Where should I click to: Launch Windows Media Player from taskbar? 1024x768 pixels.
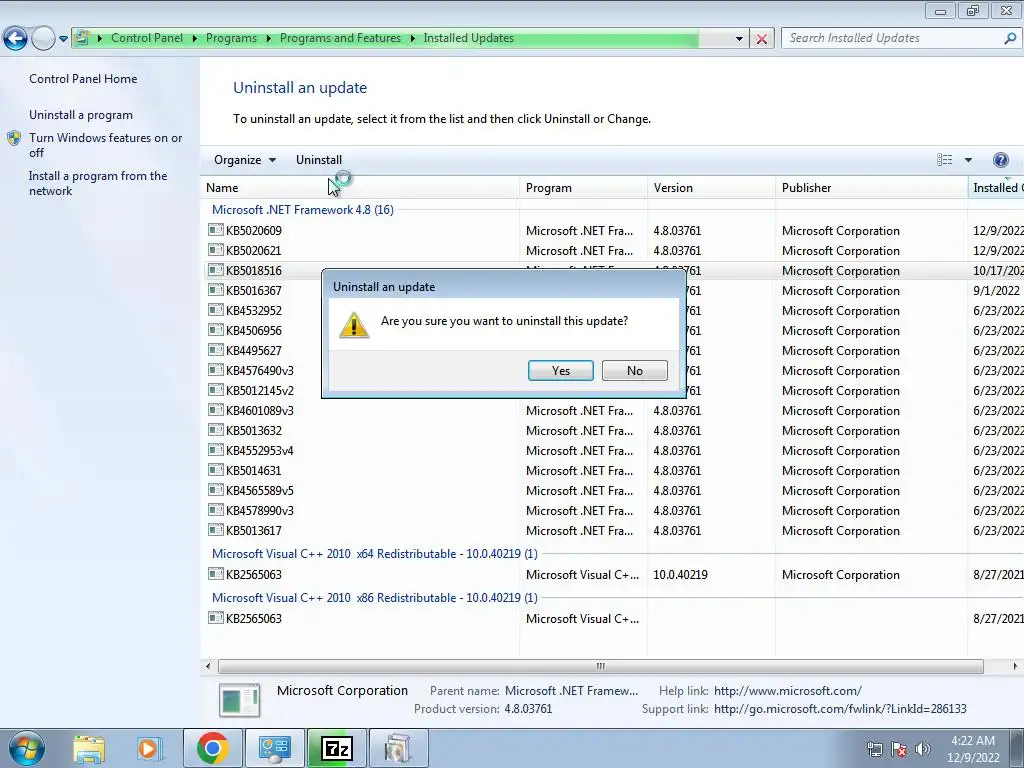click(148, 748)
